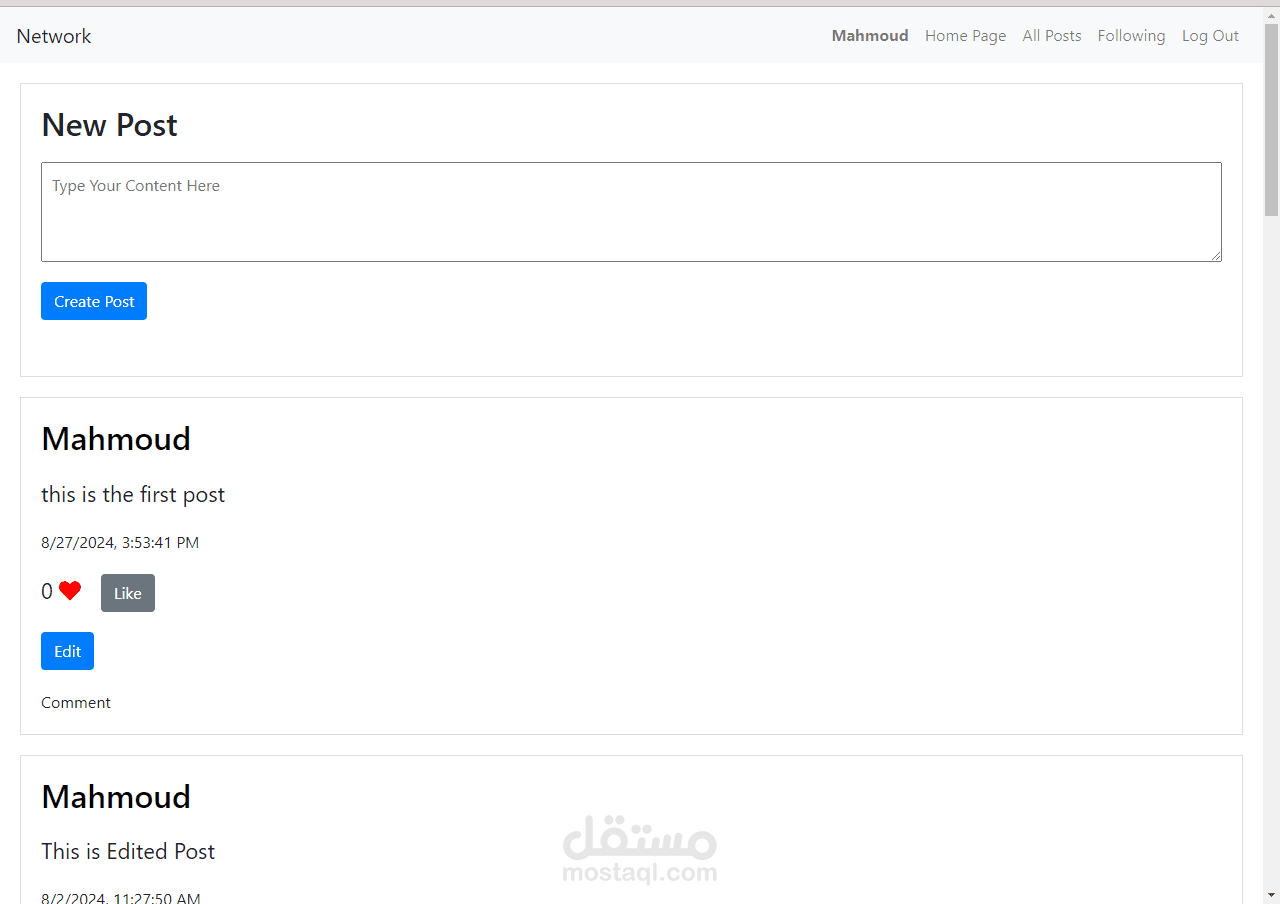
Task: Click the New Post heading
Action: click(109, 125)
